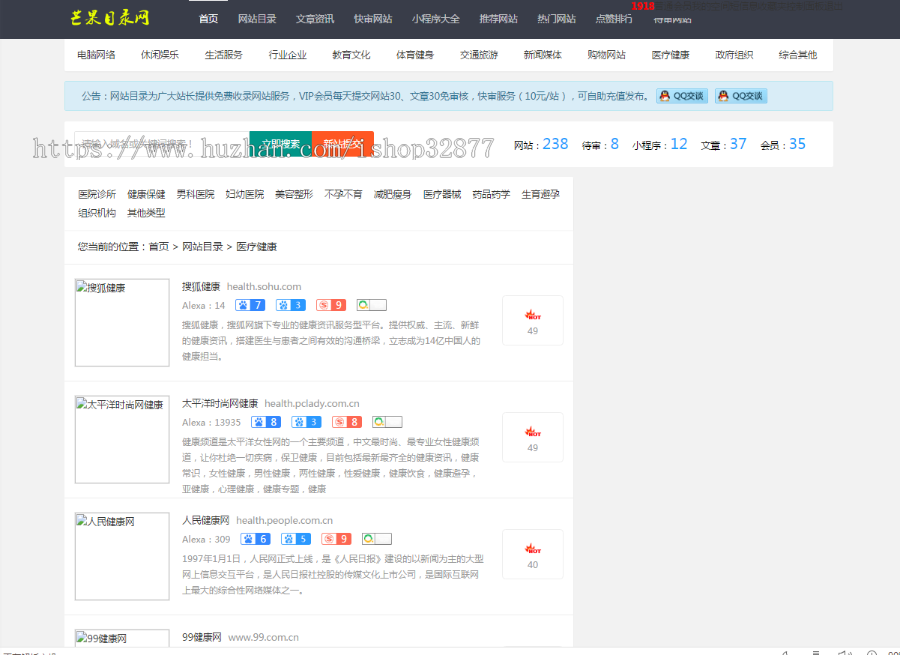Like 搜狐健康 using its HOT flame icon
Screen dimensions: 900x655
click(x=533, y=315)
